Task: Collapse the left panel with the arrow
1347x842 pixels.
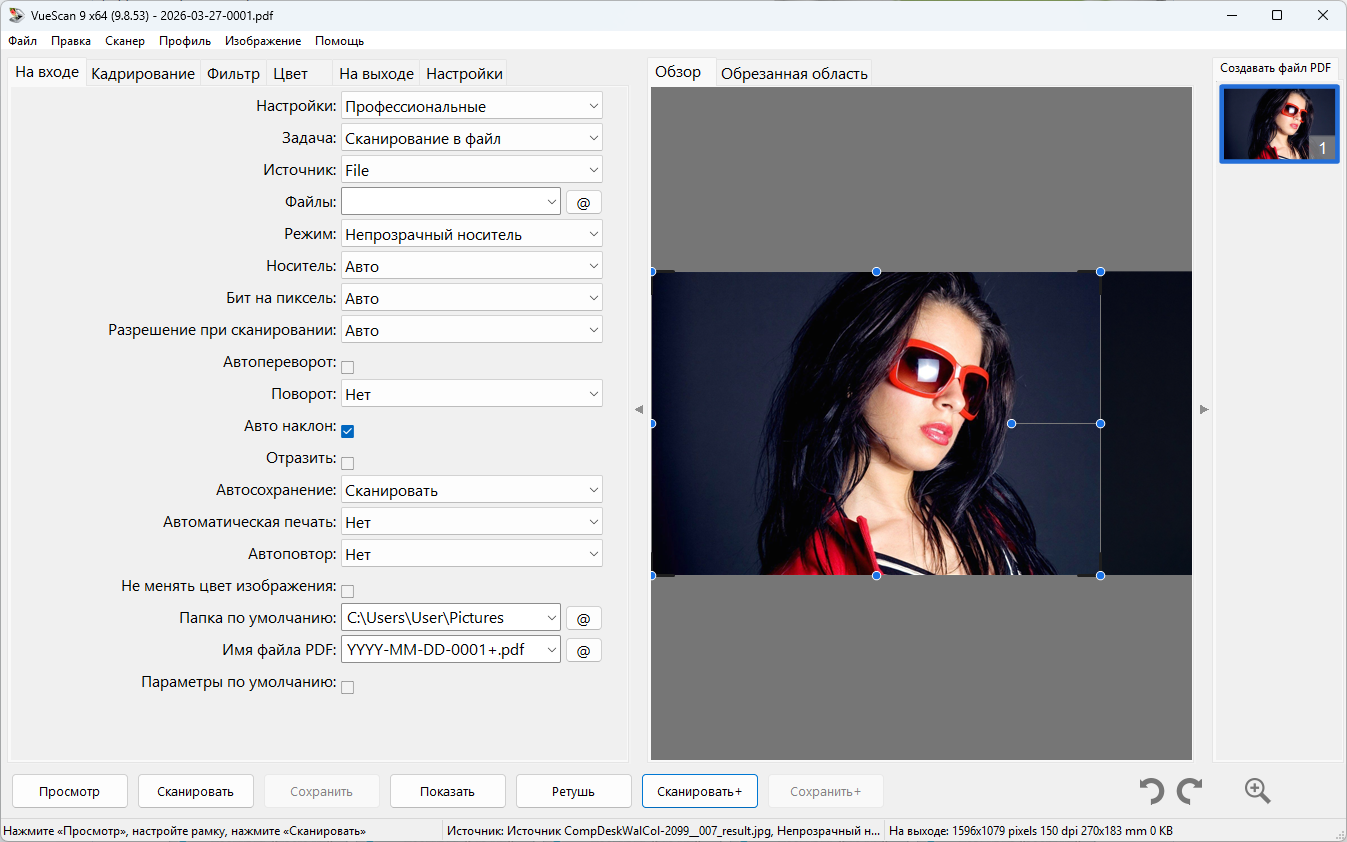Action: pyautogui.click(x=639, y=409)
